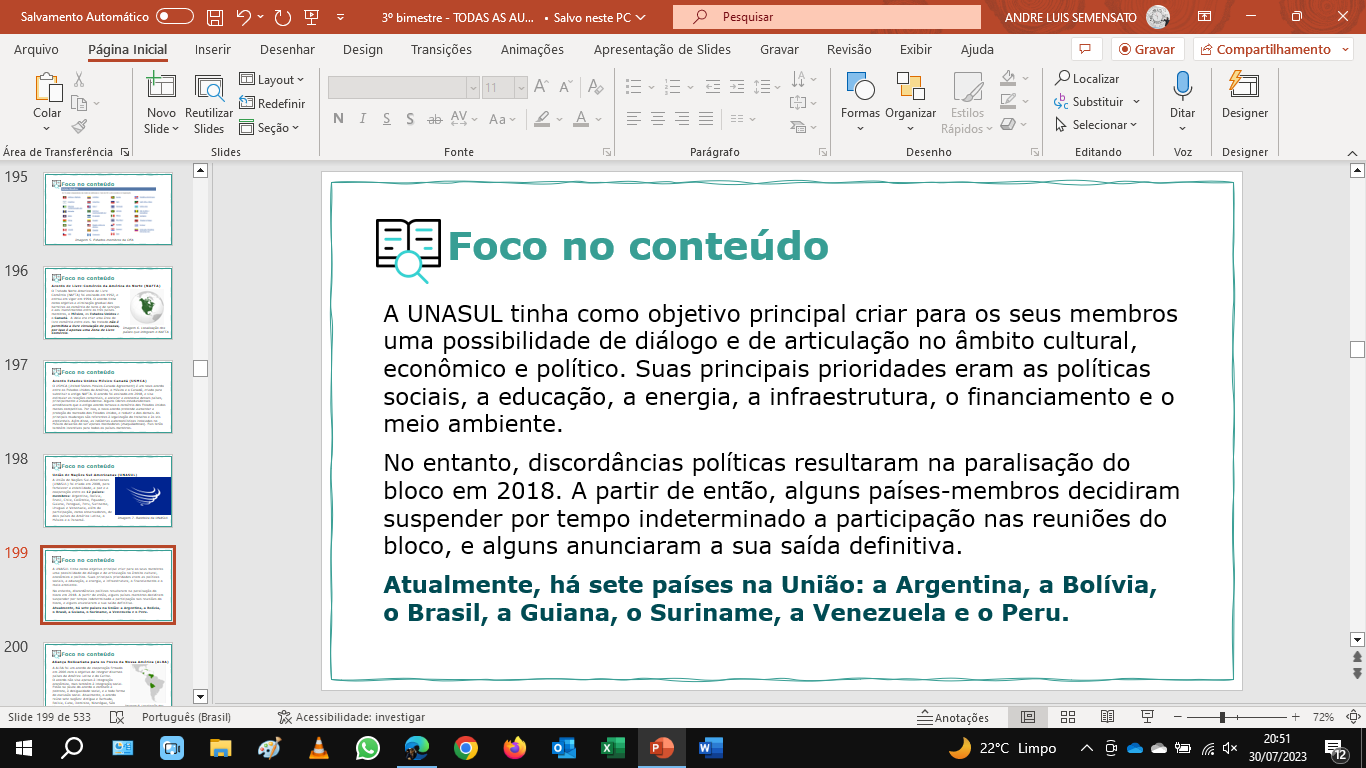The image size is (1366, 768).
Task: Toggle underline S formatting
Action: point(385,119)
